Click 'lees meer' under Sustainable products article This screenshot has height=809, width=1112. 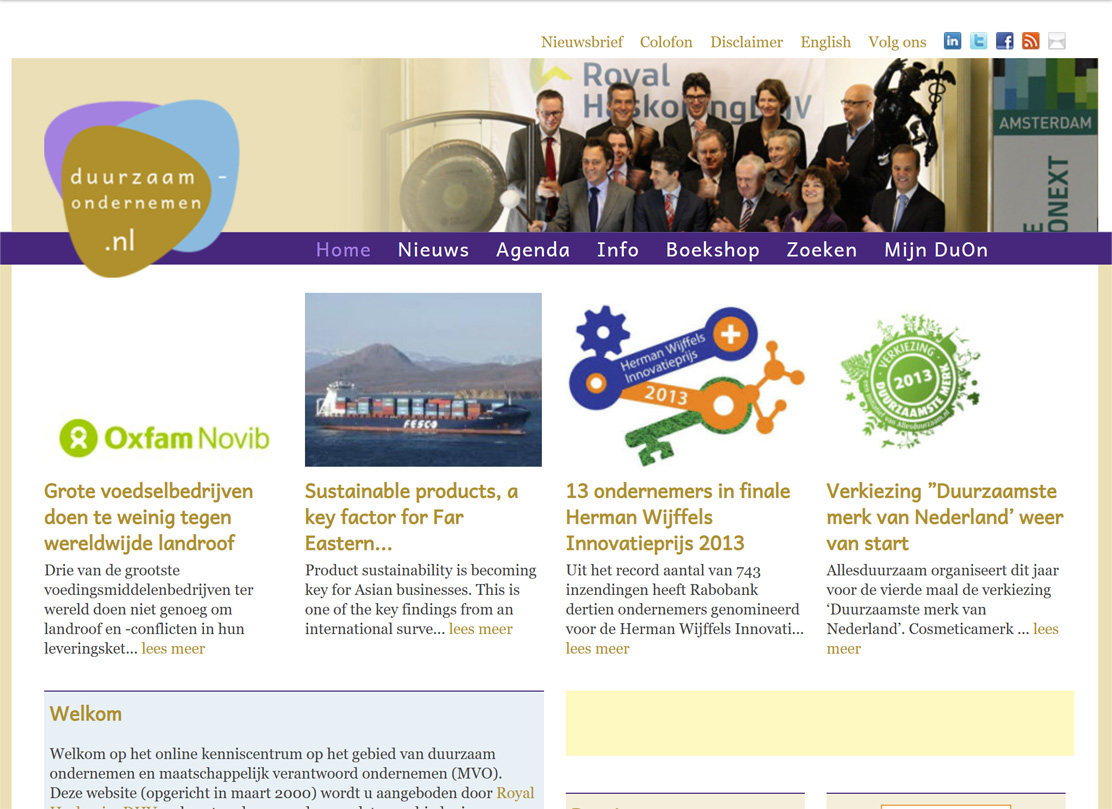coord(480,629)
